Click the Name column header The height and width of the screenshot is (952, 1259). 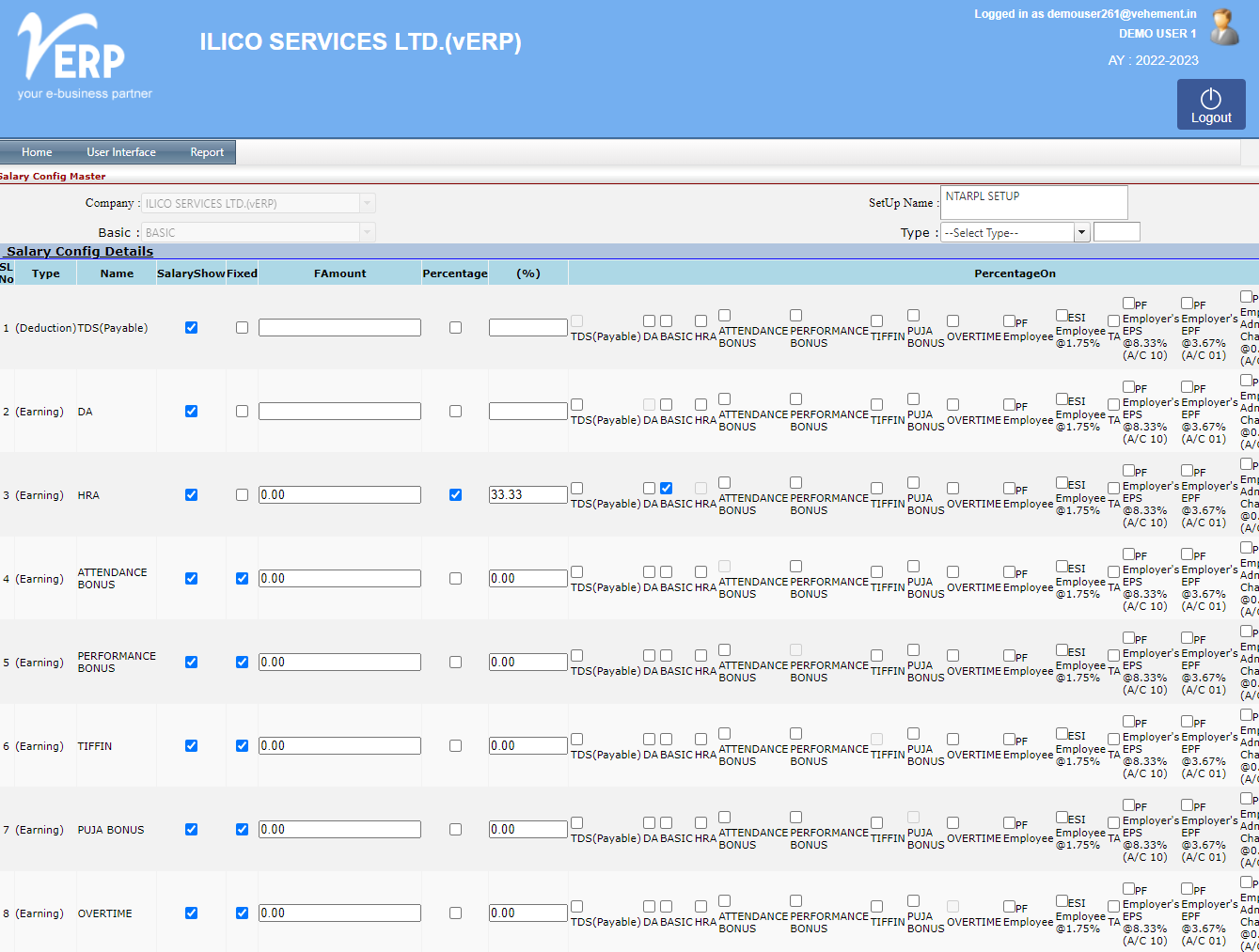[117, 273]
